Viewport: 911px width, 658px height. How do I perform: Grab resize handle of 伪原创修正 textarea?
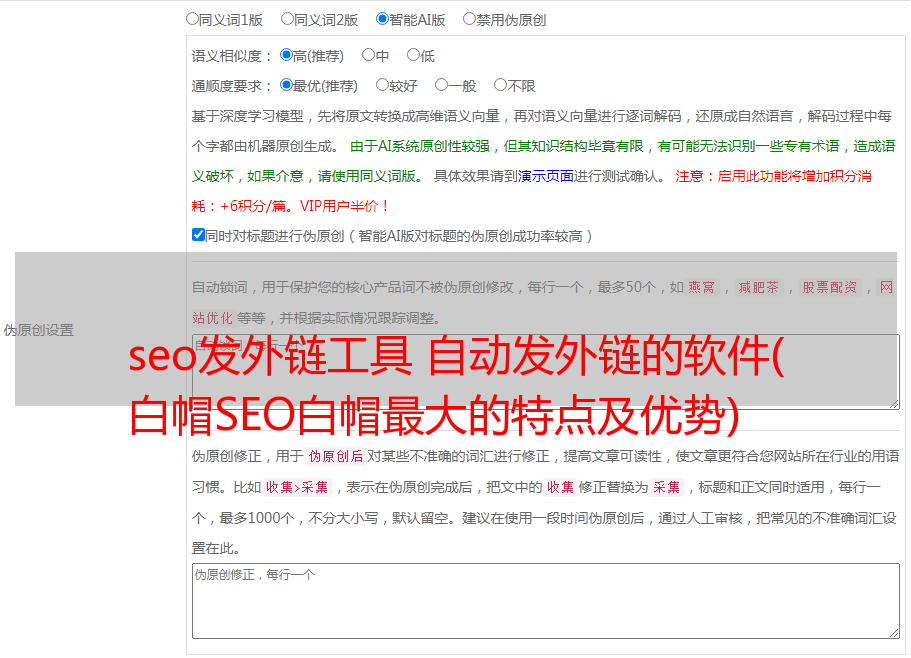[894, 633]
